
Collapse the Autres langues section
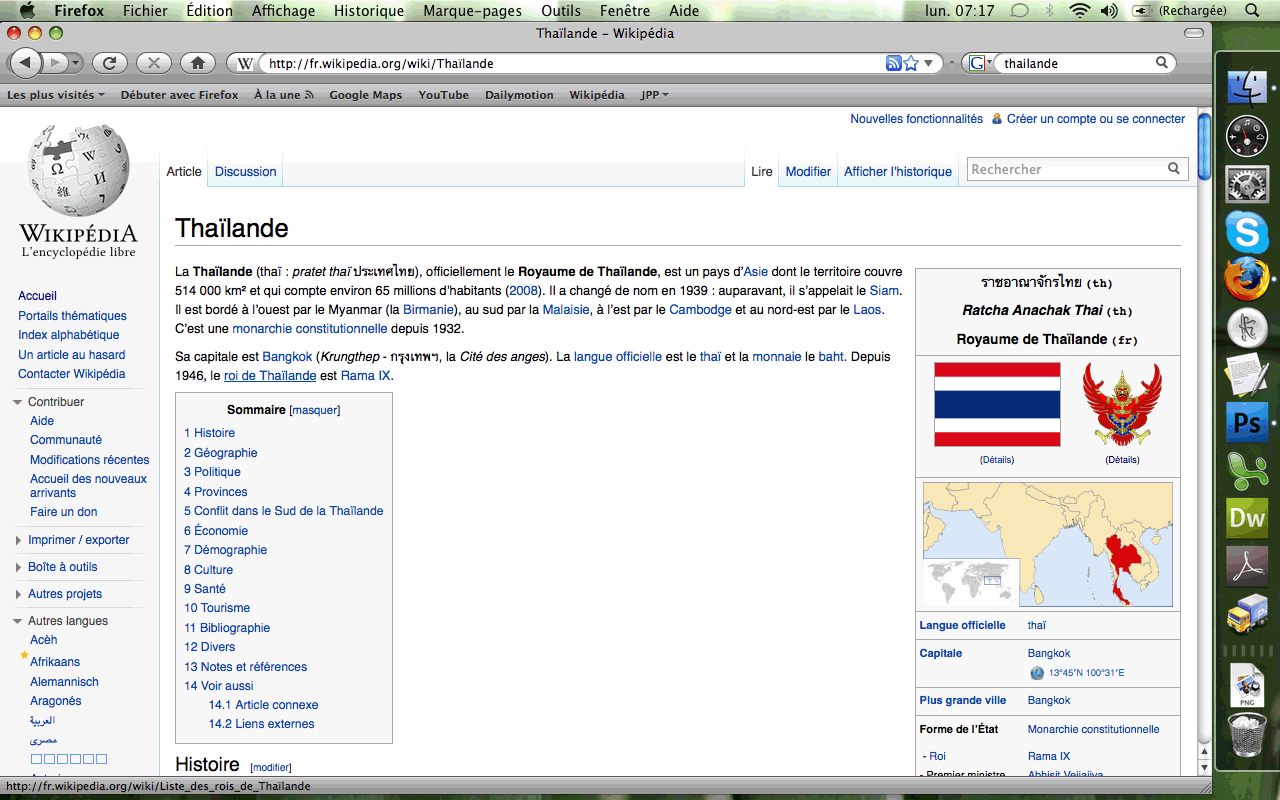tap(18, 621)
